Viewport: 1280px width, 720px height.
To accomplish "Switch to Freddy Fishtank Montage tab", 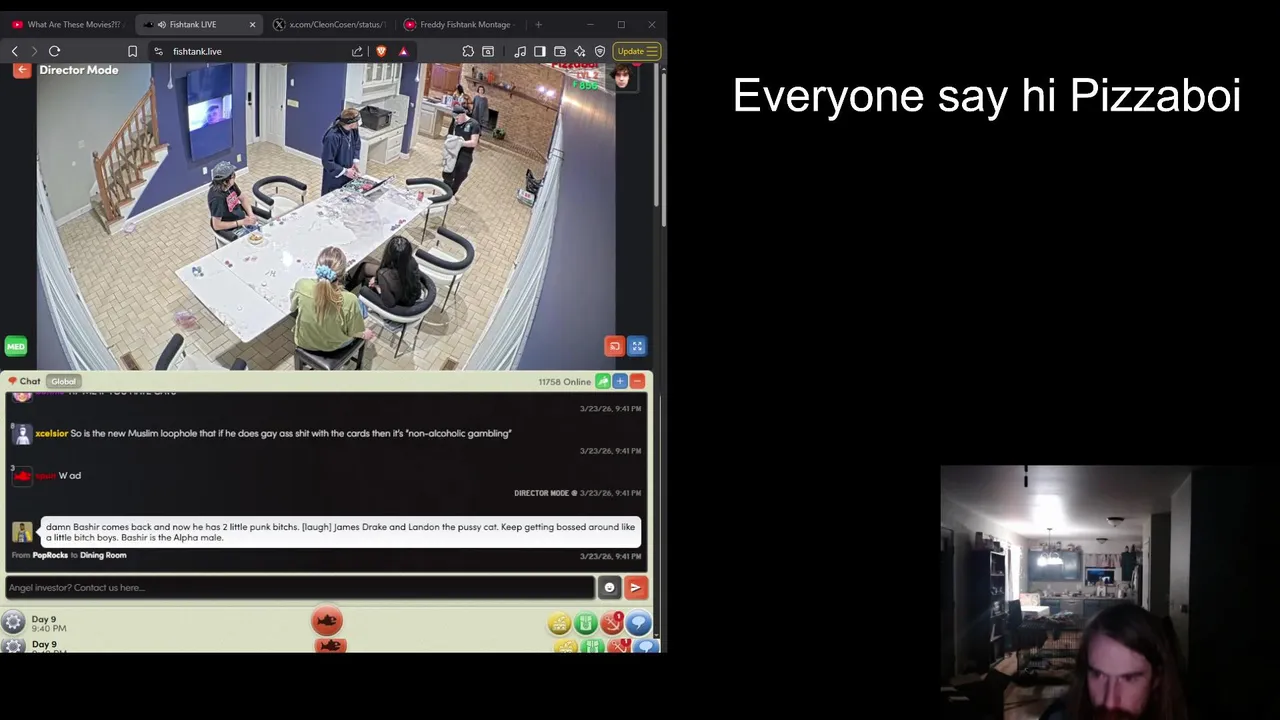I will (x=460, y=24).
